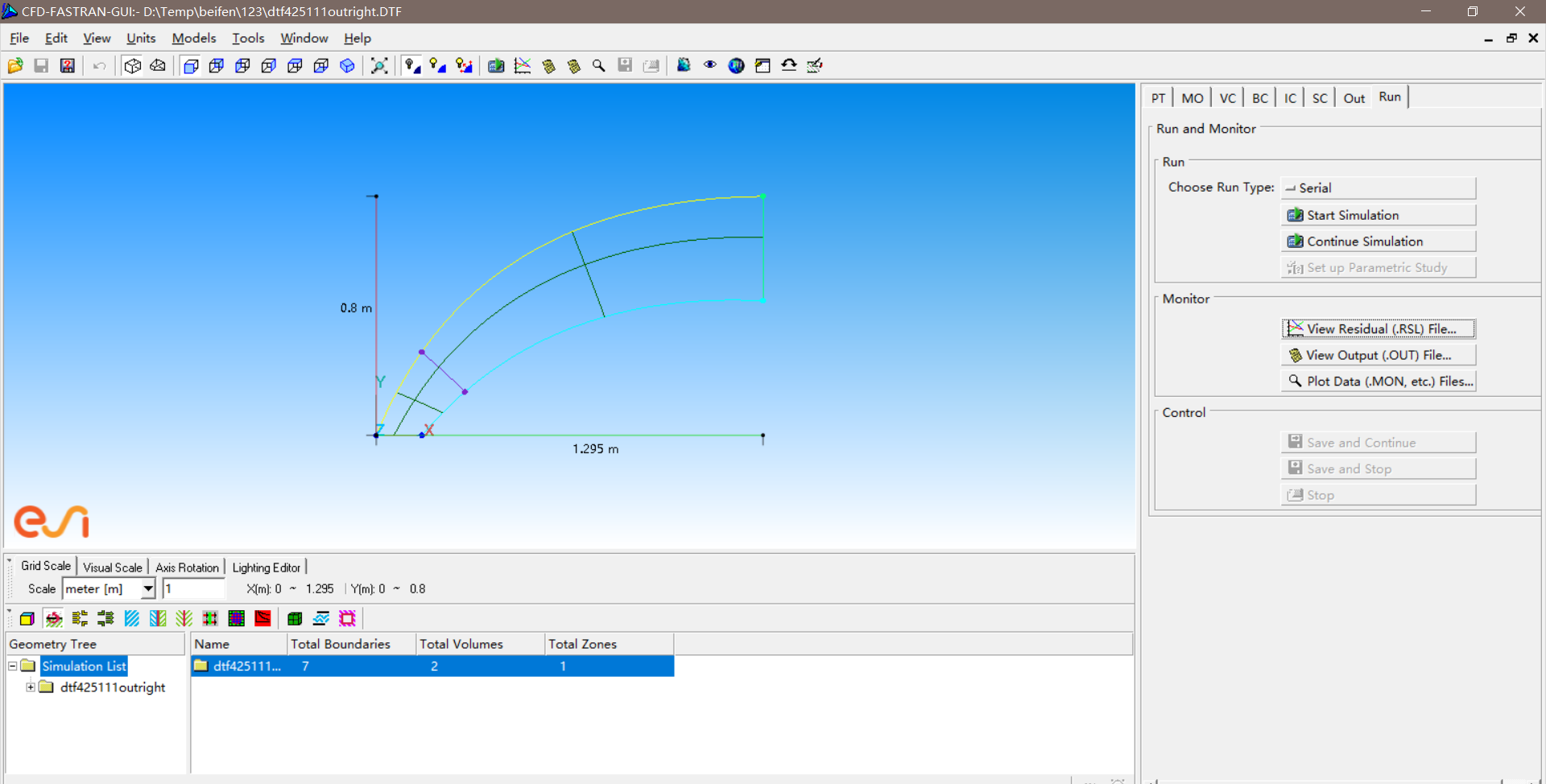Click View Residual (.RSL) File button
Image resolution: width=1546 pixels, height=784 pixels.
point(1378,328)
